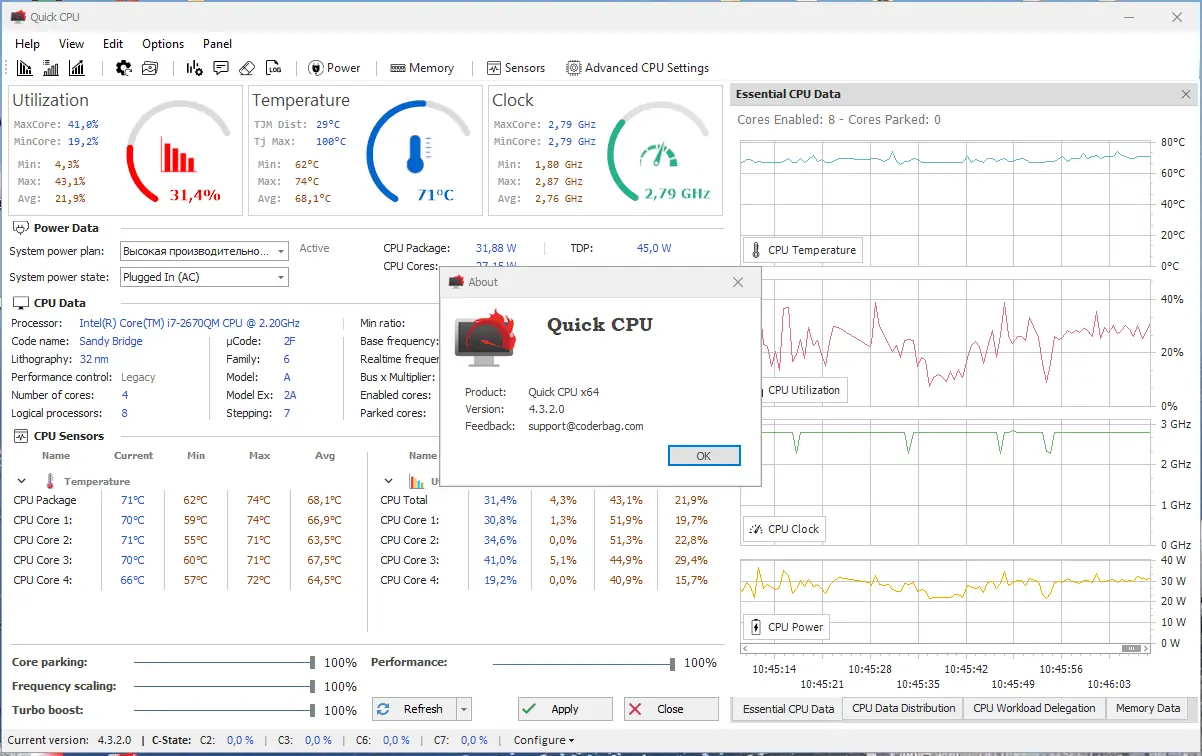Viewport: 1202px width, 756px height.
Task: Open the Configure dropdown in status bar
Action: point(544,740)
